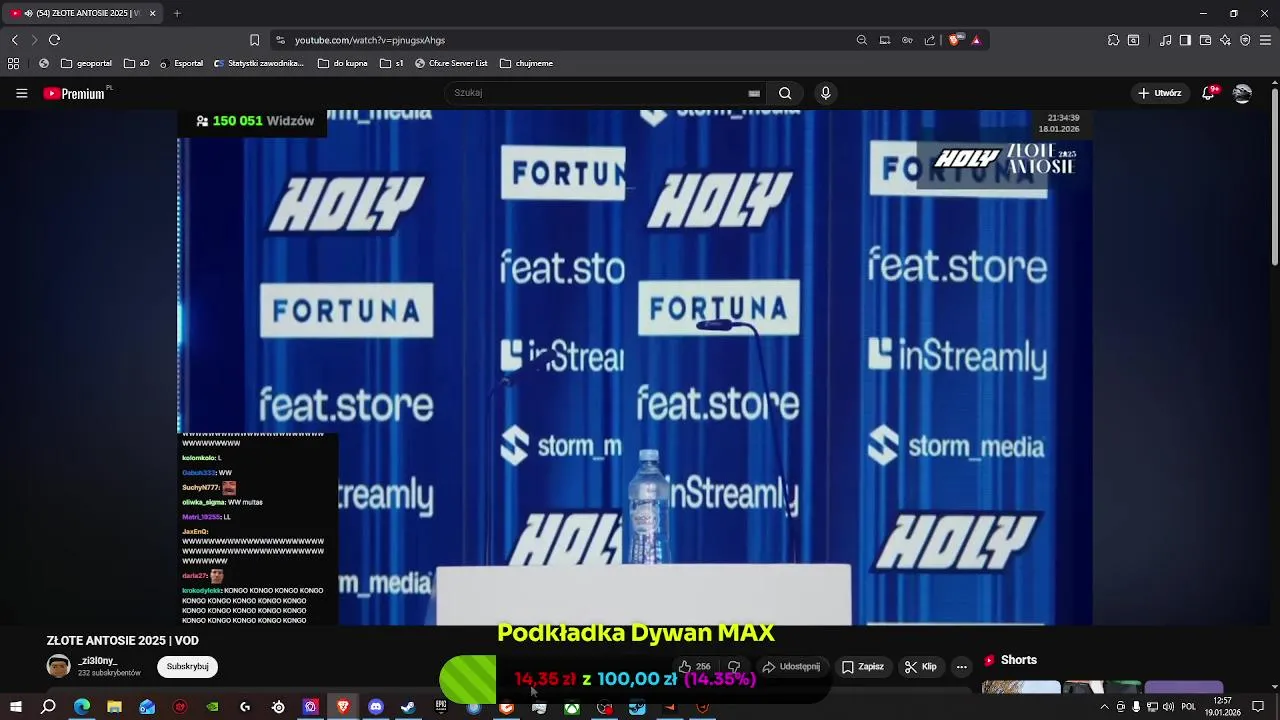Open the xD bookmark folder
Screen dimensions: 1280x720
137,63
